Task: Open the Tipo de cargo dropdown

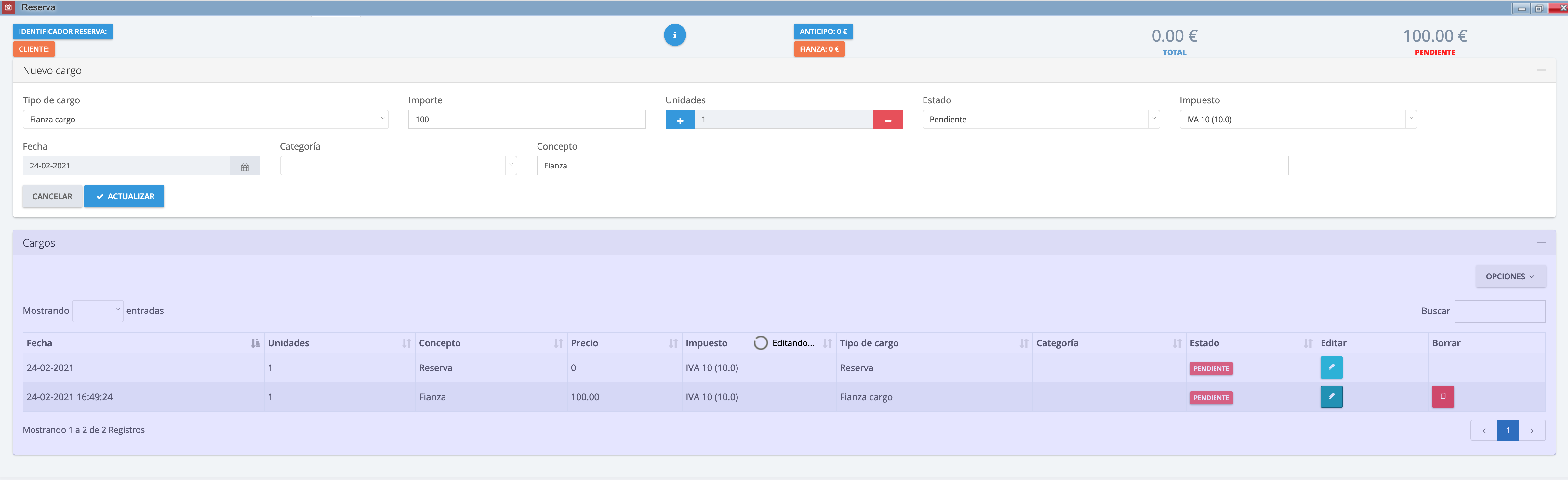Action: (x=205, y=120)
